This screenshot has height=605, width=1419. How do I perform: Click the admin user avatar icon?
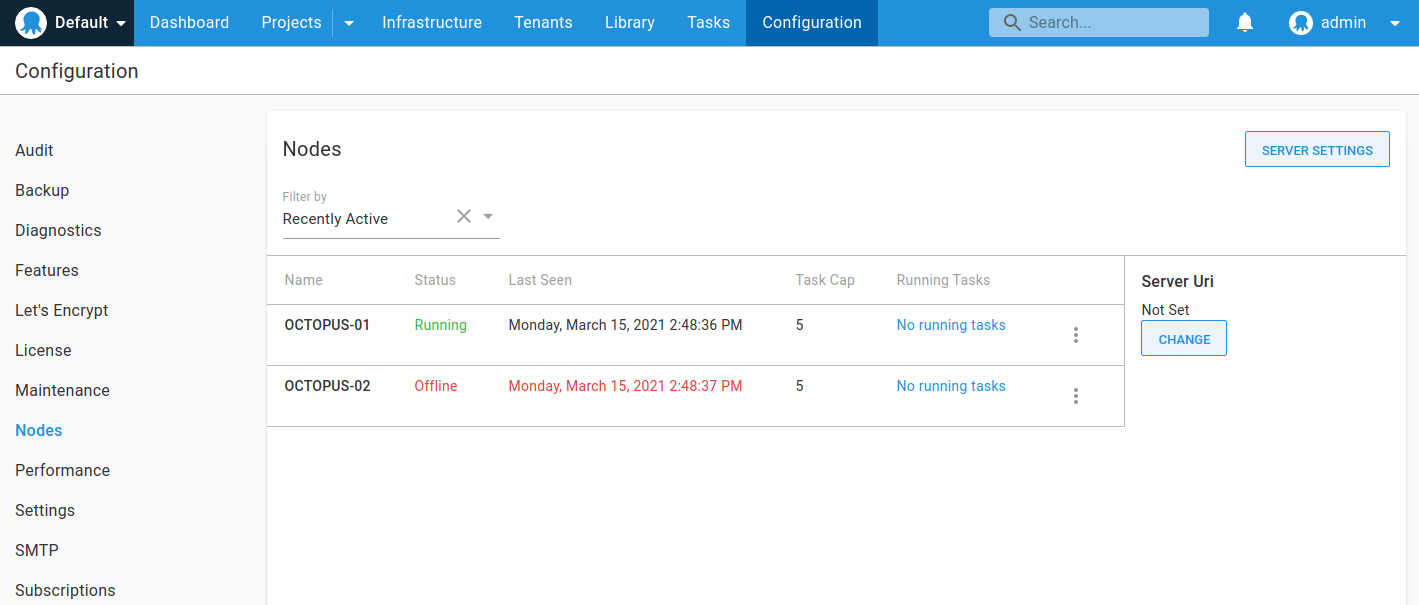(x=1300, y=22)
